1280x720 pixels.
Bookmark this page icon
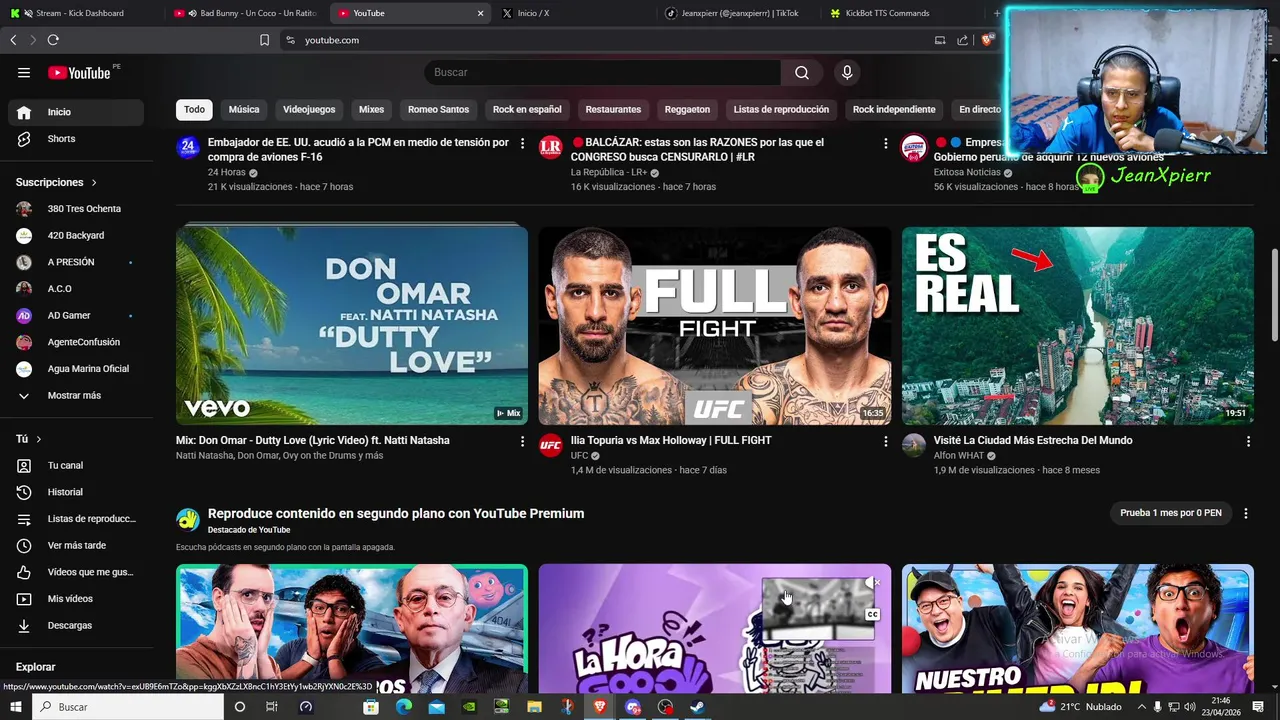coord(264,40)
